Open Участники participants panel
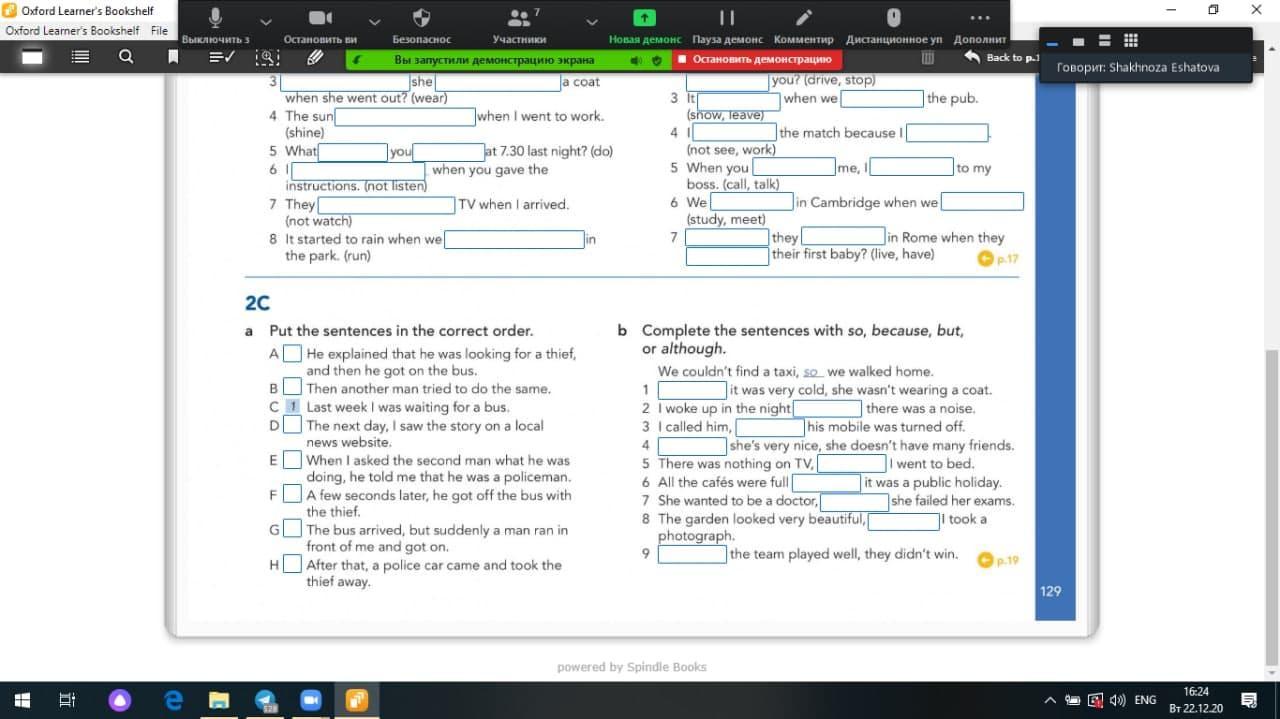 [x=519, y=26]
